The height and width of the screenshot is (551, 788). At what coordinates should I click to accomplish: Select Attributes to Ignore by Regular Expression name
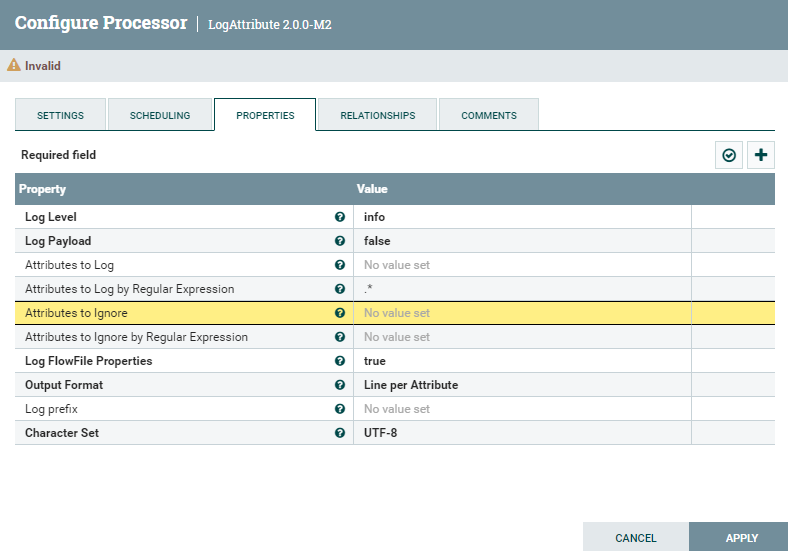[x=136, y=337]
